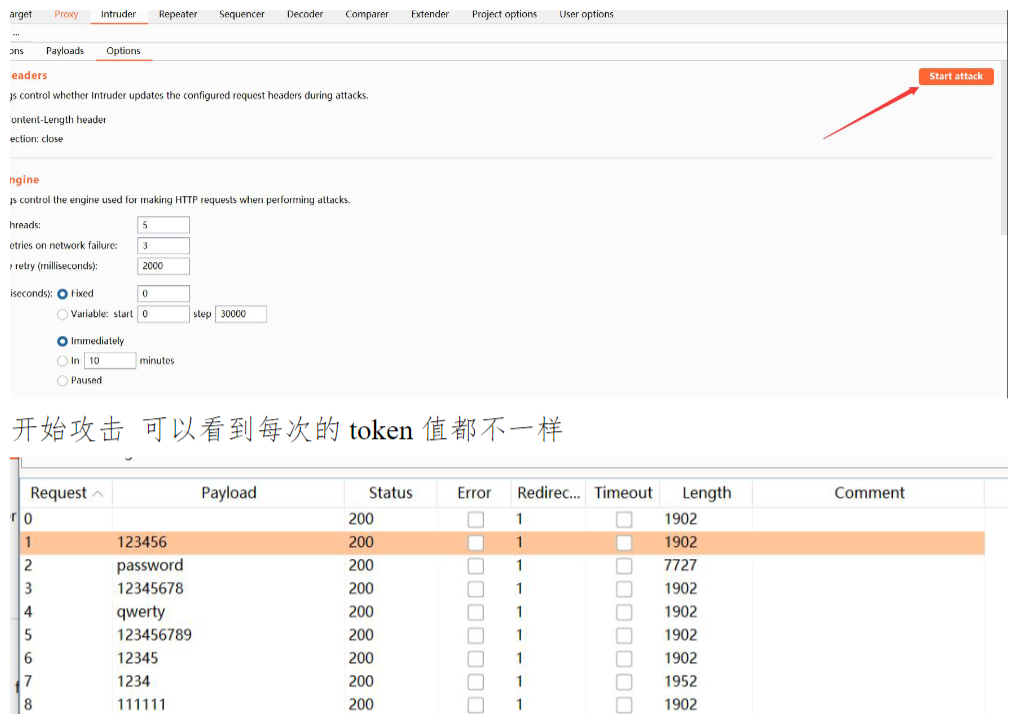Choose the Paused start time option
Screen dimensions: 1011x714
pyautogui.click(x=63, y=380)
